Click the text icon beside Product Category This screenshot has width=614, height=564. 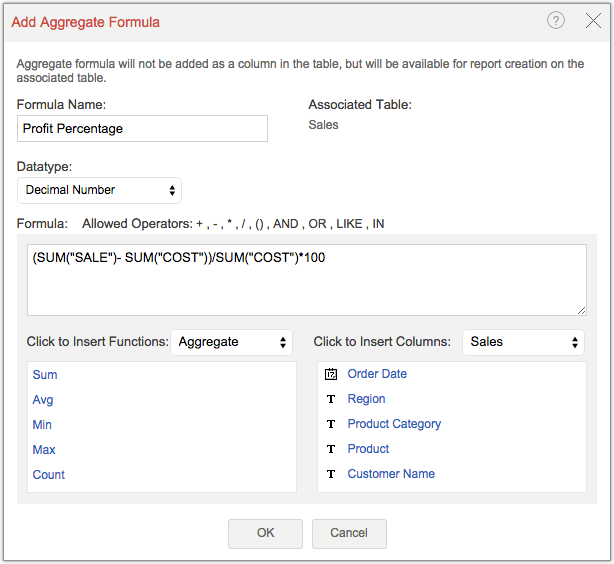point(331,424)
